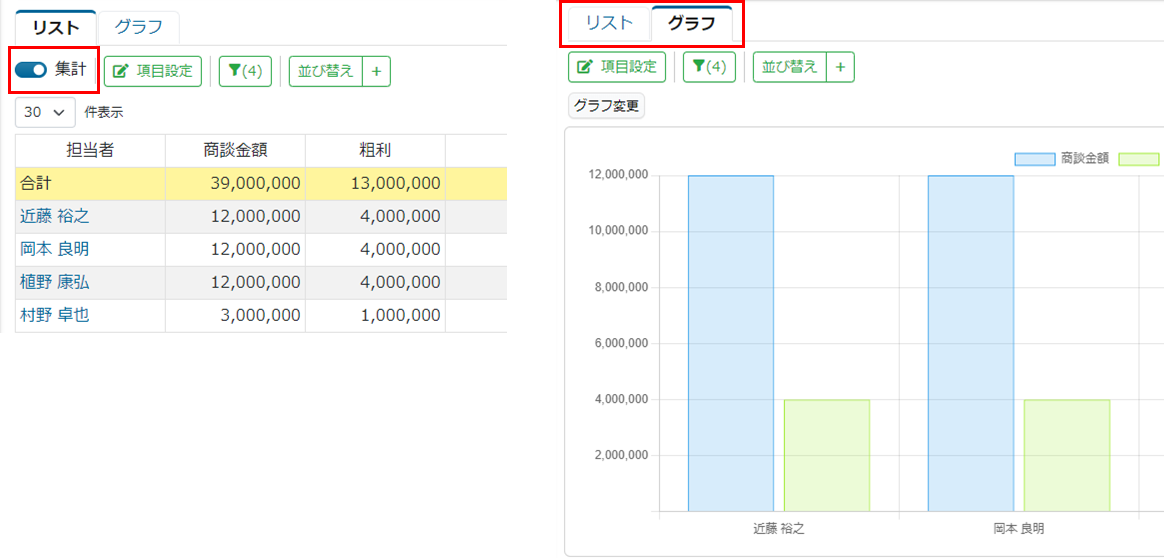
Task: Click the 担当者 column header
Action: 90,151
